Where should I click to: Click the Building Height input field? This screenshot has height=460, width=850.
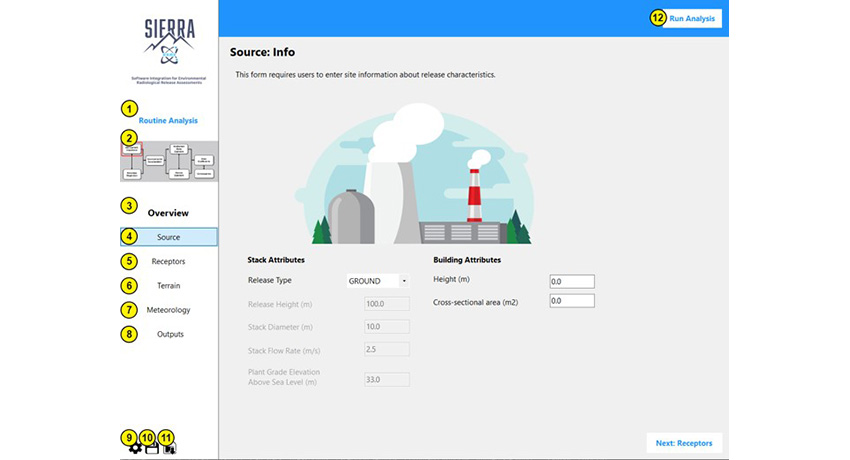[x=572, y=281]
